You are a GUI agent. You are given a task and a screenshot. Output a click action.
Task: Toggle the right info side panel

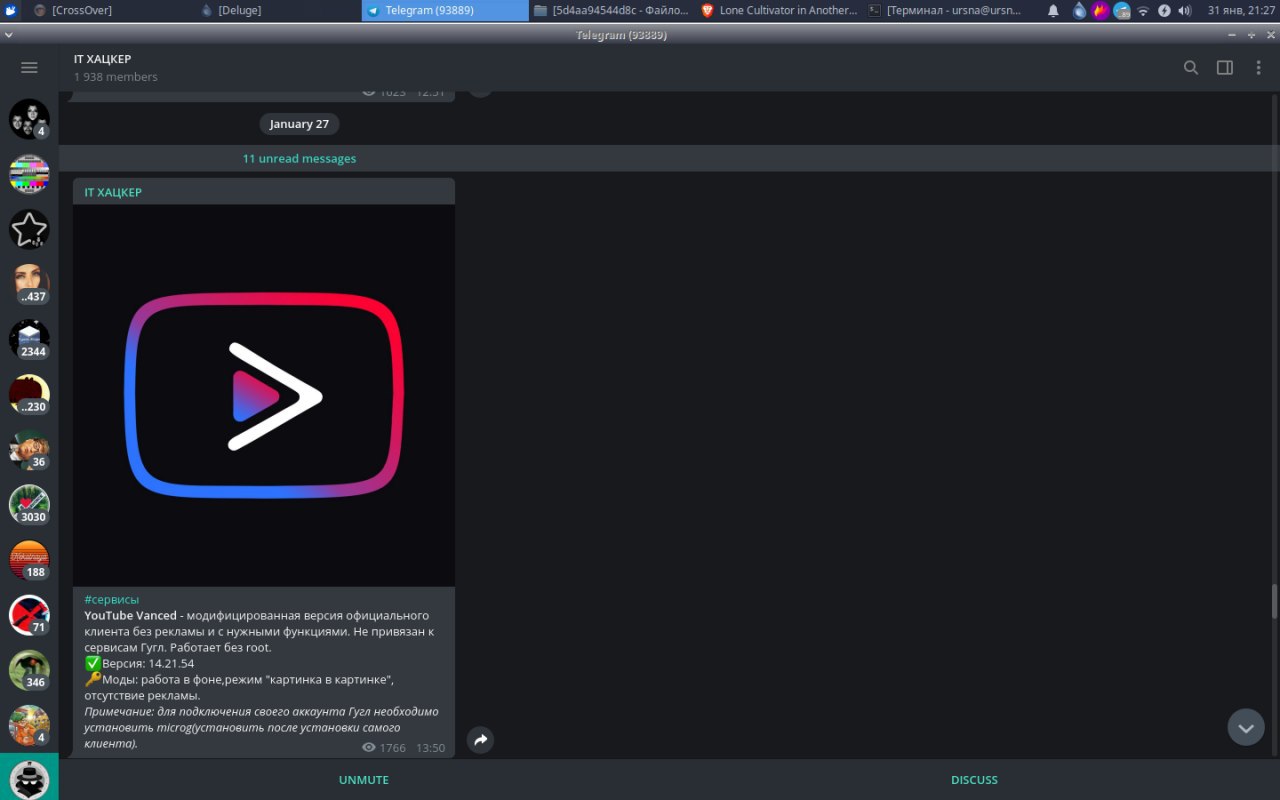click(1225, 67)
